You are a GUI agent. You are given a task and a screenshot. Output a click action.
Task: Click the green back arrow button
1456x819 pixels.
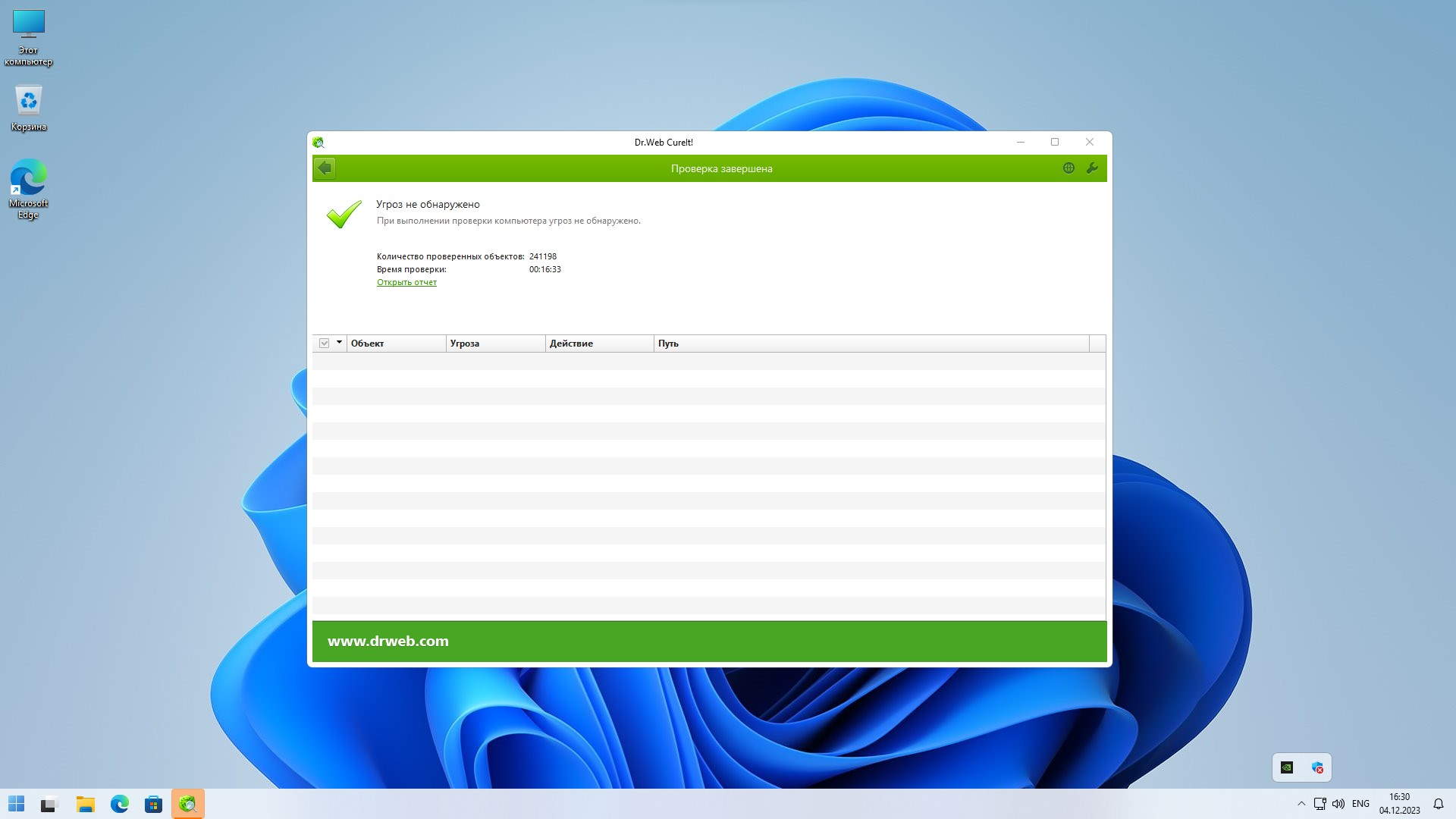pyautogui.click(x=325, y=168)
